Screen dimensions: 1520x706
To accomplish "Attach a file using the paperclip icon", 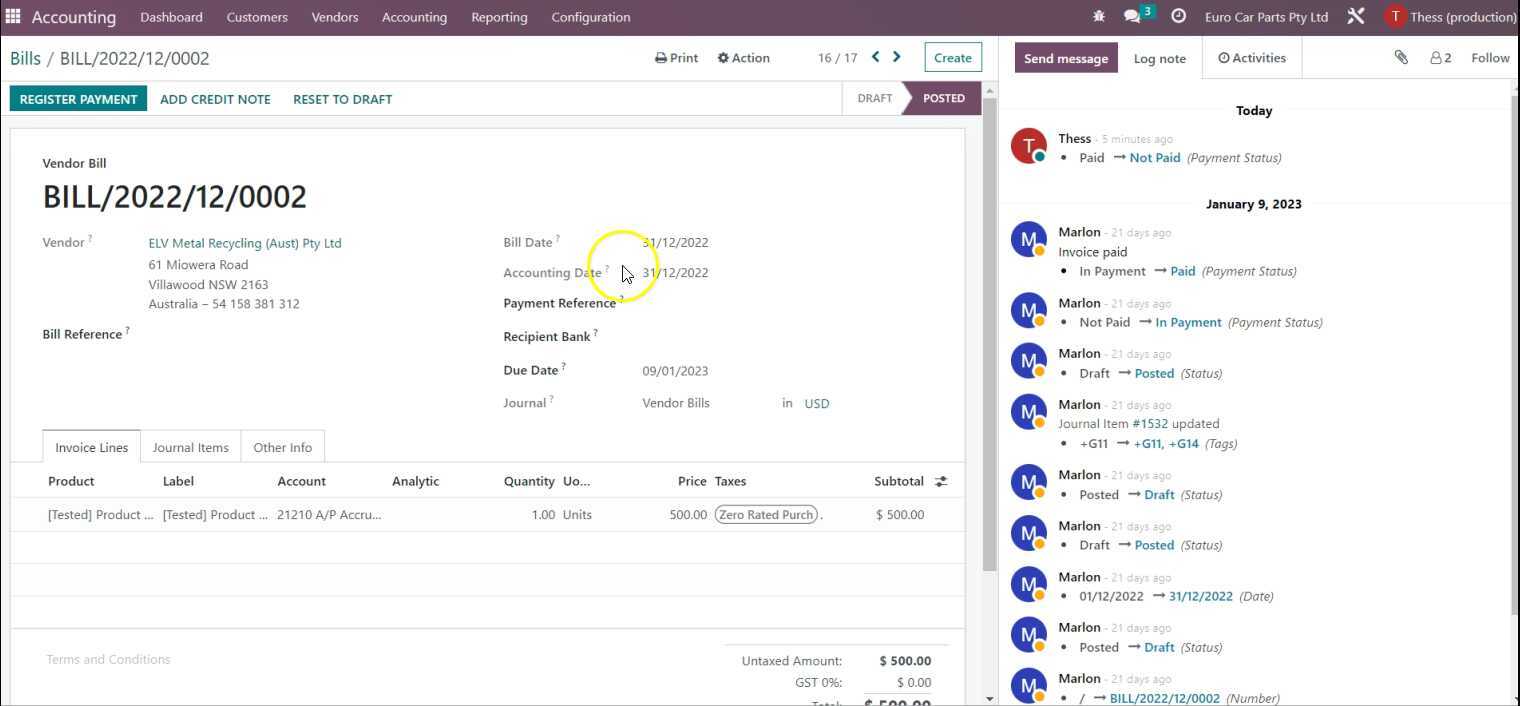I will pos(1401,57).
